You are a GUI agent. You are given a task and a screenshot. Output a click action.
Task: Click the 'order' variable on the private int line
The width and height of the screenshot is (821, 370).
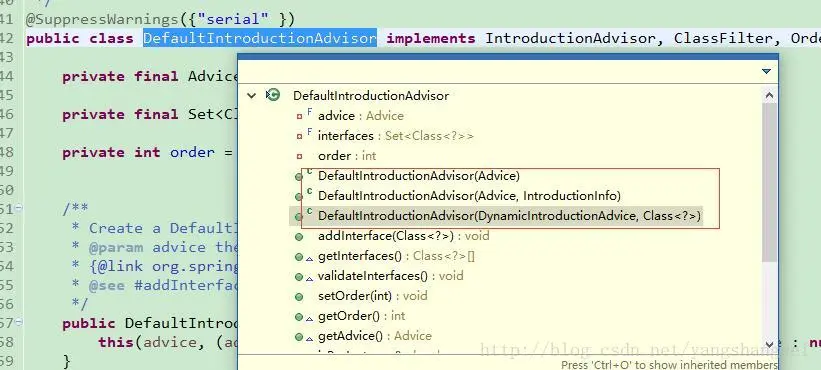pyautogui.click(x=192, y=152)
